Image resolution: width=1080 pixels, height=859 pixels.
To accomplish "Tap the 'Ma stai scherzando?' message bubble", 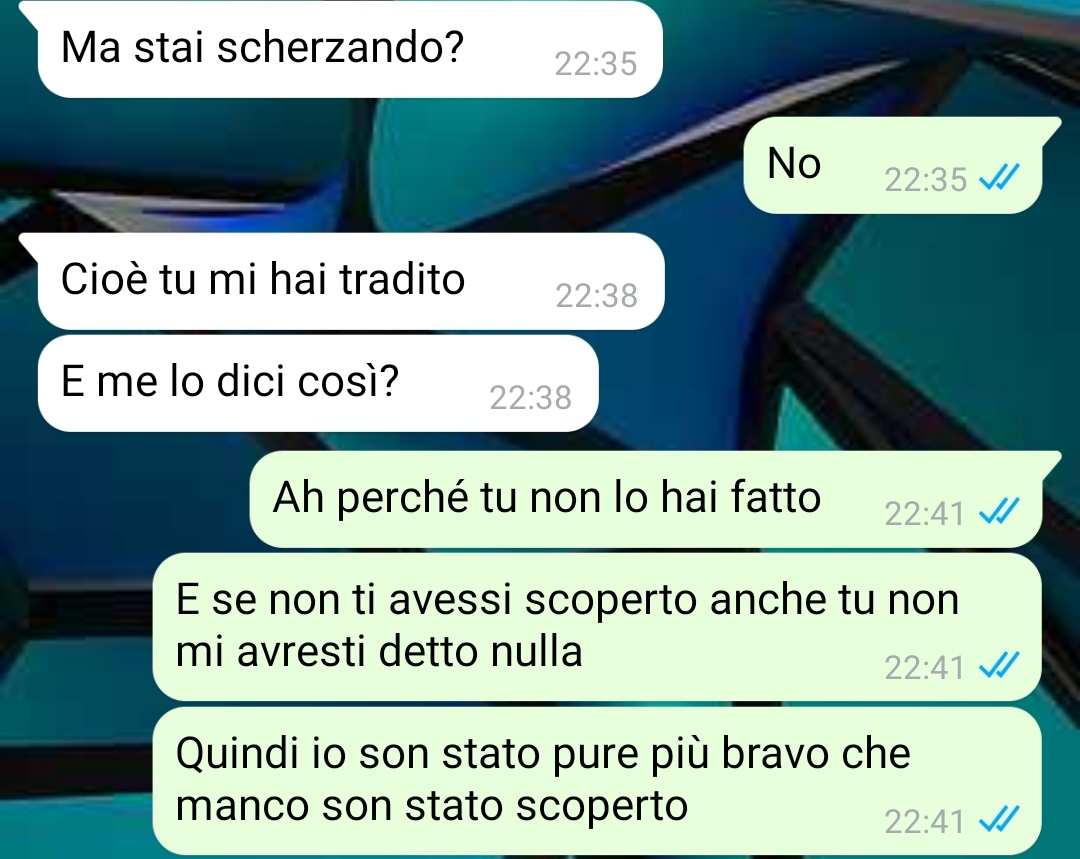I will click(x=350, y=48).
